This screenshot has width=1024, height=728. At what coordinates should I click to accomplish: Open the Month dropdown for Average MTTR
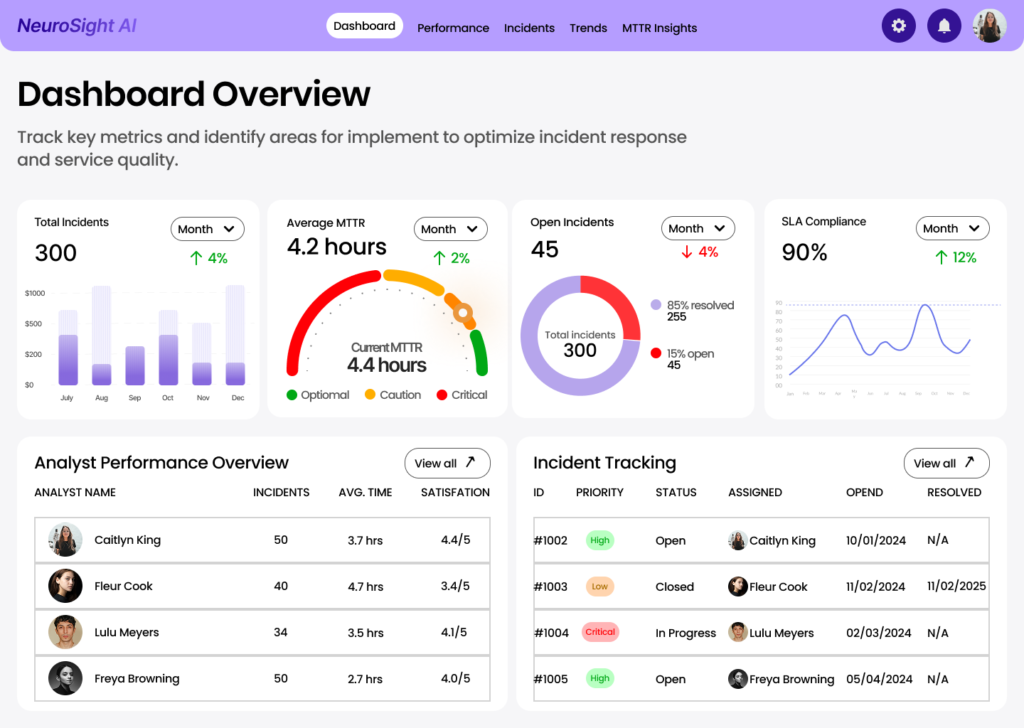tap(450, 229)
